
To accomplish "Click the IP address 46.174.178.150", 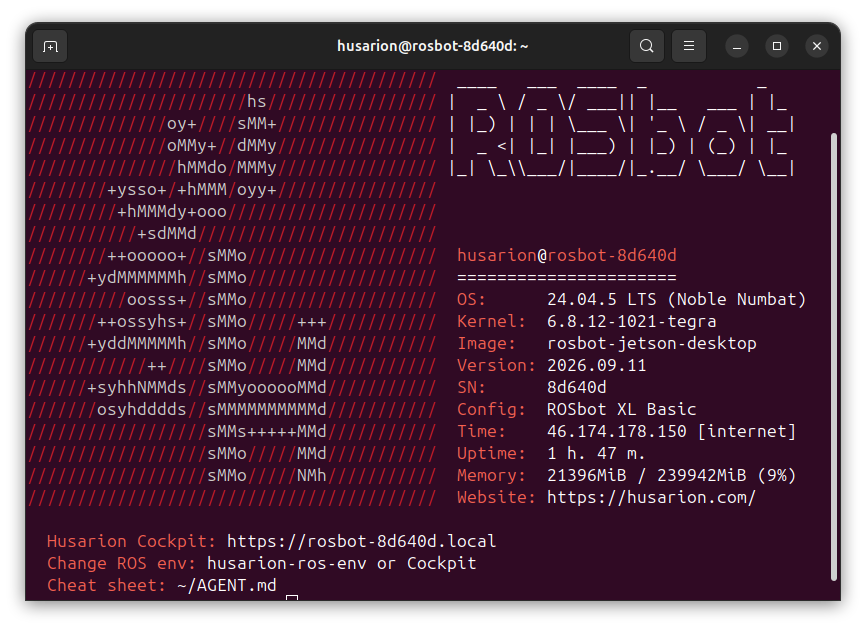I will pyautogui.click(x=616, y=431).
